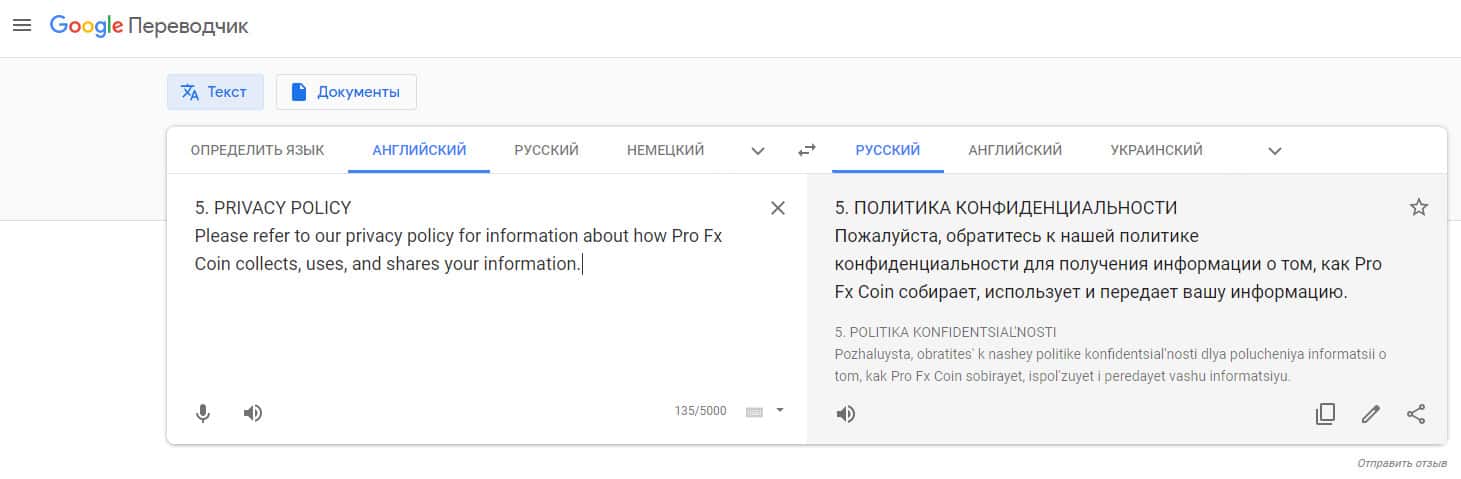Select ОПРЕДЕЛИТЬ ЯЗЫК source tab
1461x479 pixels.
click(x=257, y=150)
